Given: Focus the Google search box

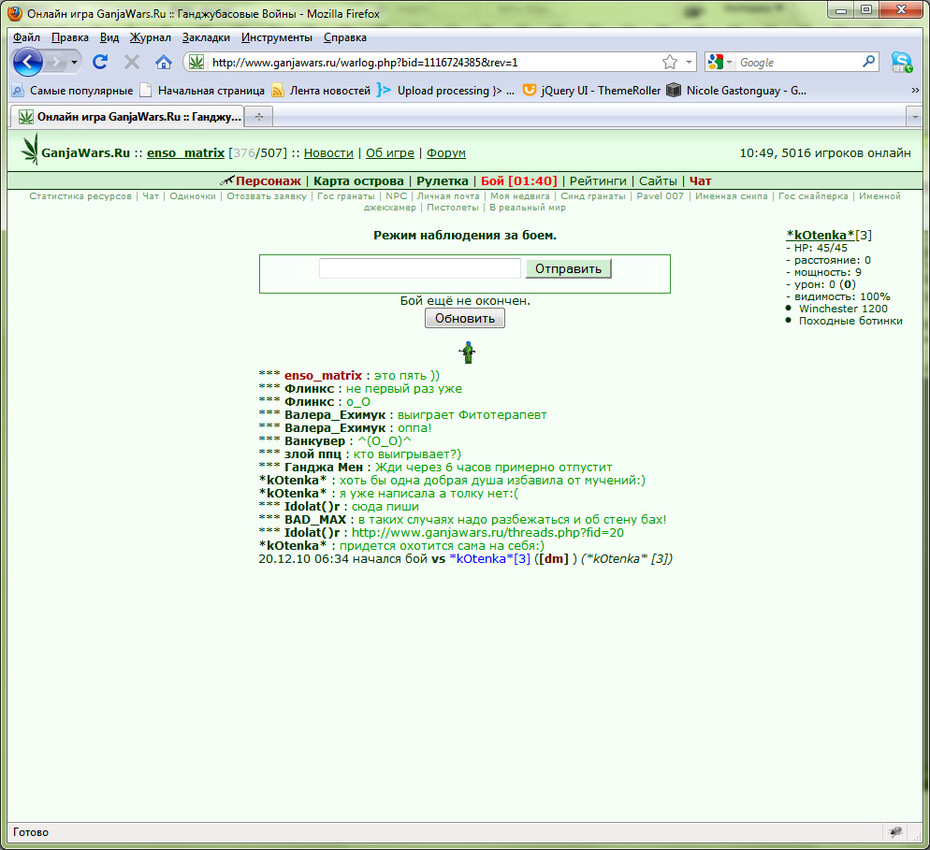Looking at the screenshot, I should pyautogui.click(x=798, y=62).
